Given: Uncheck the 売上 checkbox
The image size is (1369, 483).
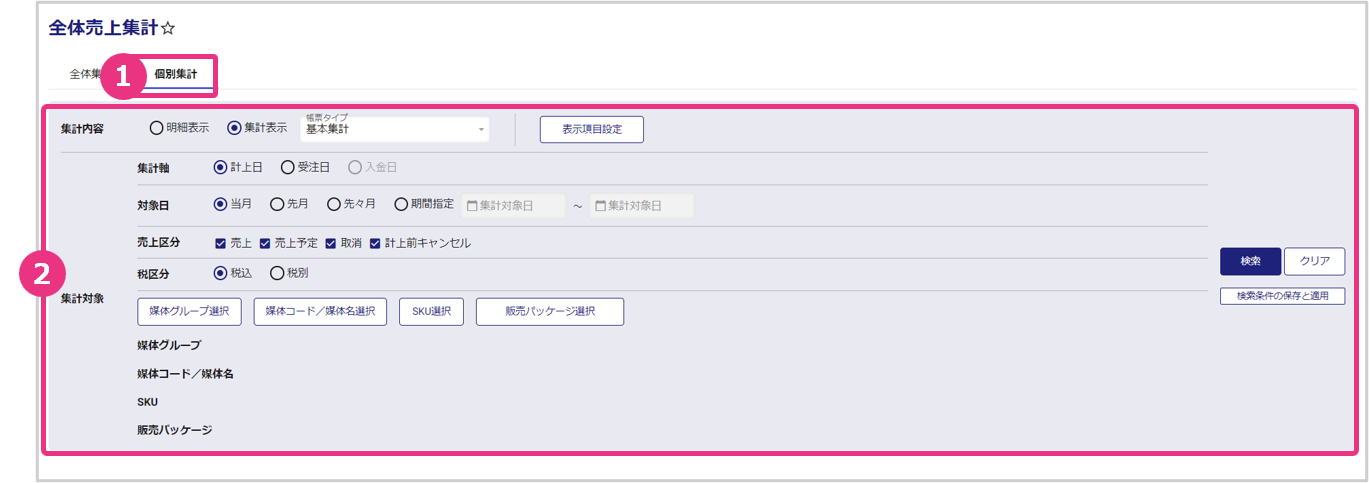Looking at the screenshot, I should tap(220, 243).
